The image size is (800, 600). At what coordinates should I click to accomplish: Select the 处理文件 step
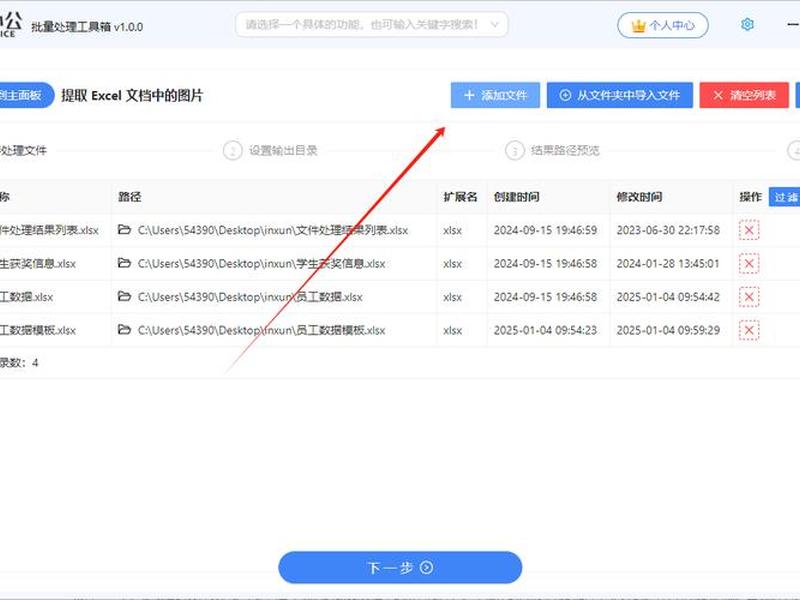click(x=23, y=151)
